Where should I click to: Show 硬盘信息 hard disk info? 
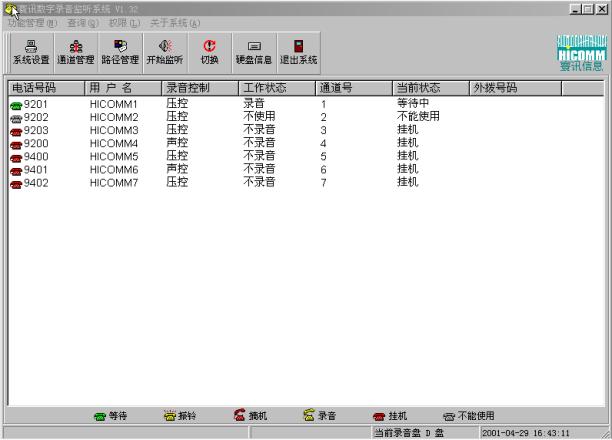pos(254,52)
